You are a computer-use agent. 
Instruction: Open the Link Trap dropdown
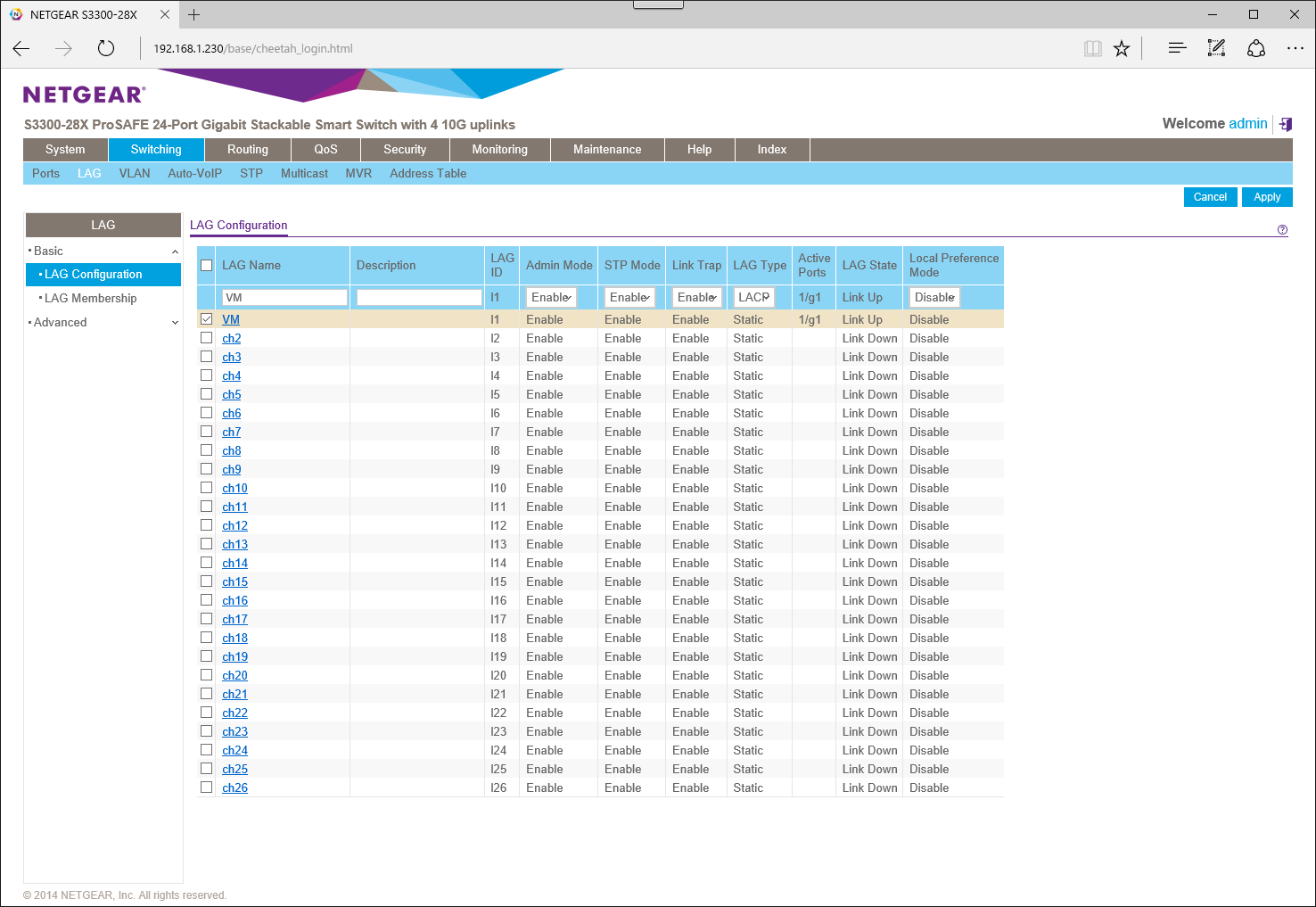697,297
